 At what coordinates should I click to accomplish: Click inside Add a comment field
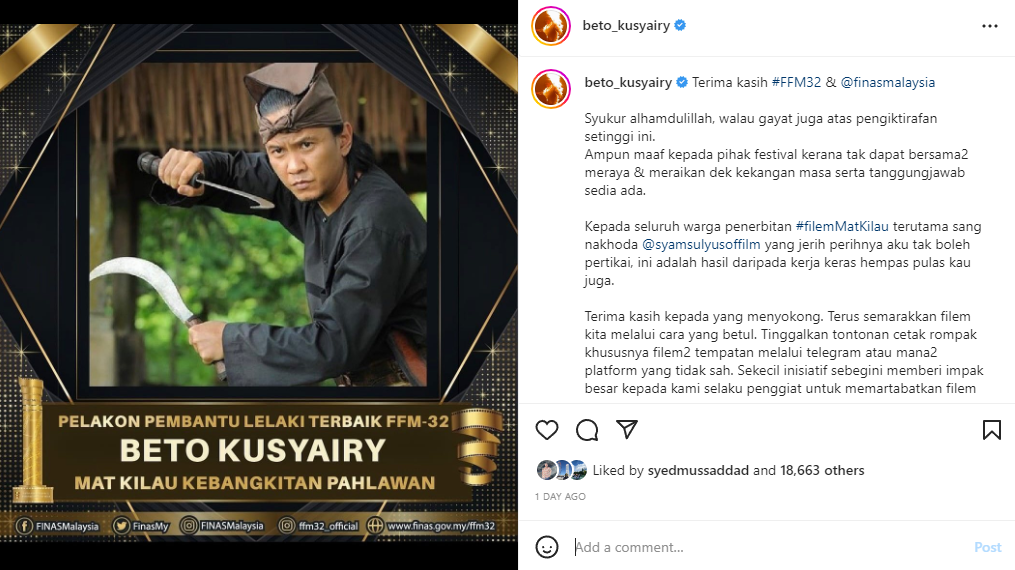point(770,547)
